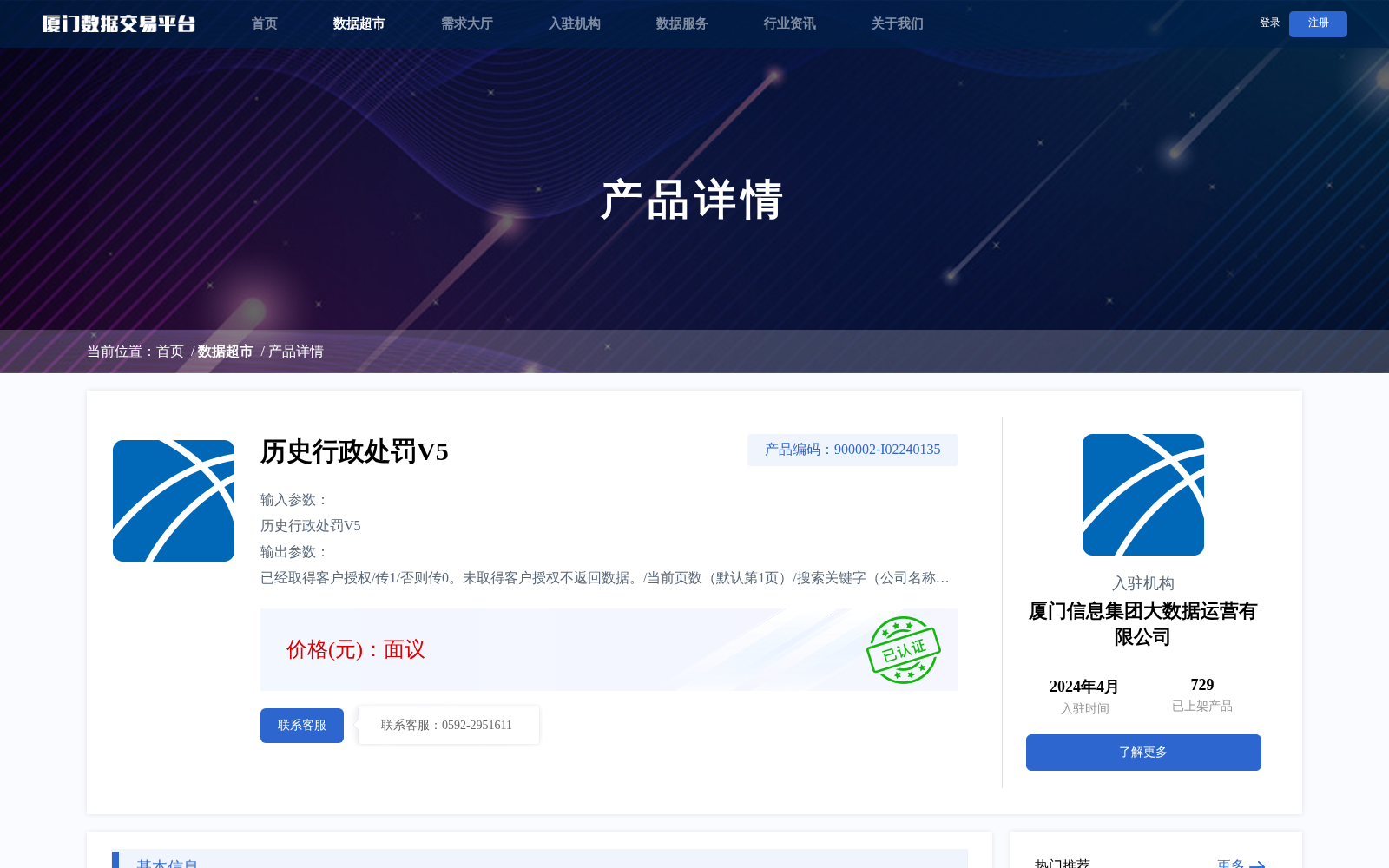Click the 厦门数据交易平台 site logo
The width and height of the screenshot is (1389, 868).
pyautogui.click(x=119, y=23)
